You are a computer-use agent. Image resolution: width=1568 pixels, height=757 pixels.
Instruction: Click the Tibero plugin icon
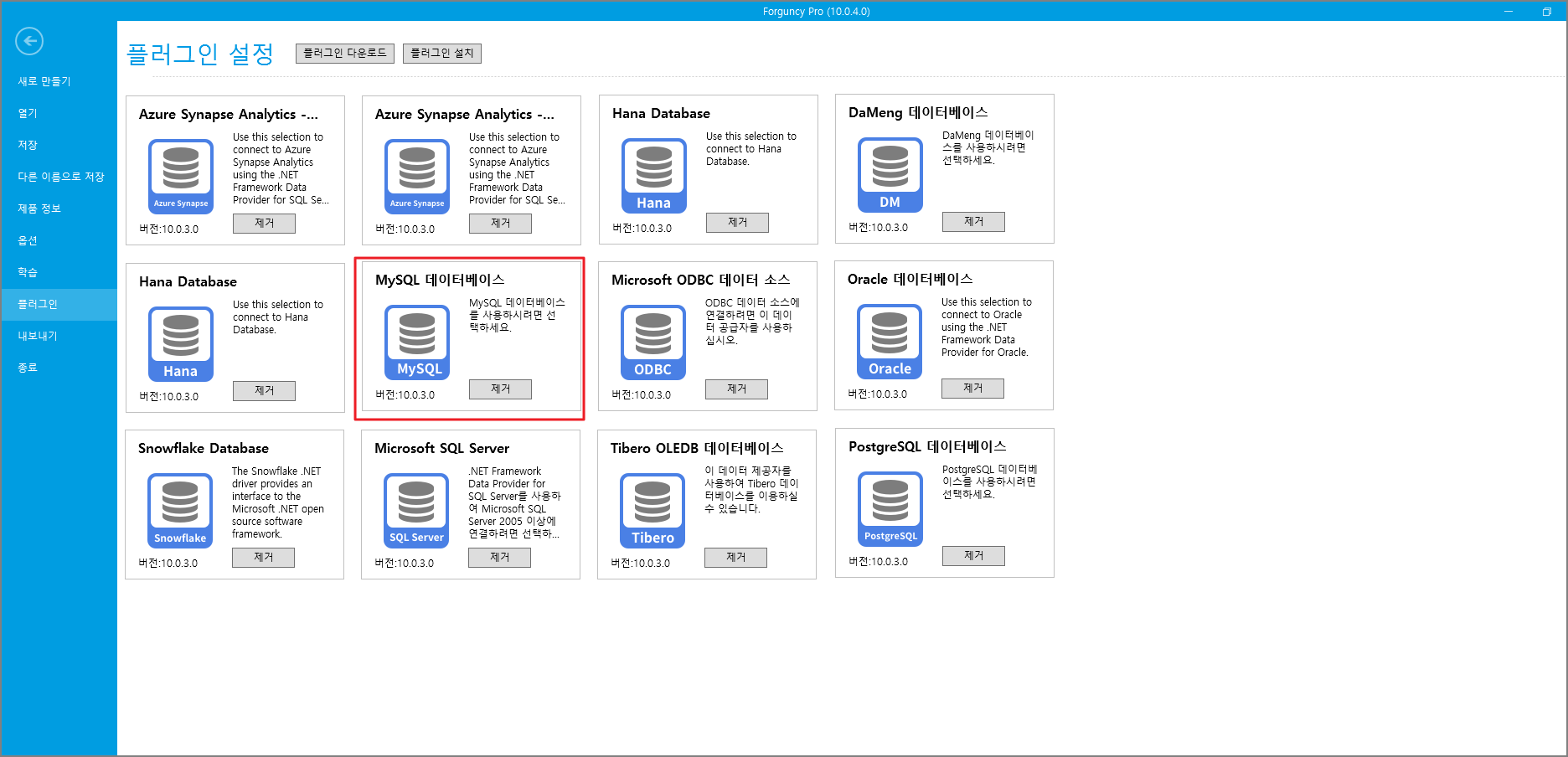tap(652, 511)
